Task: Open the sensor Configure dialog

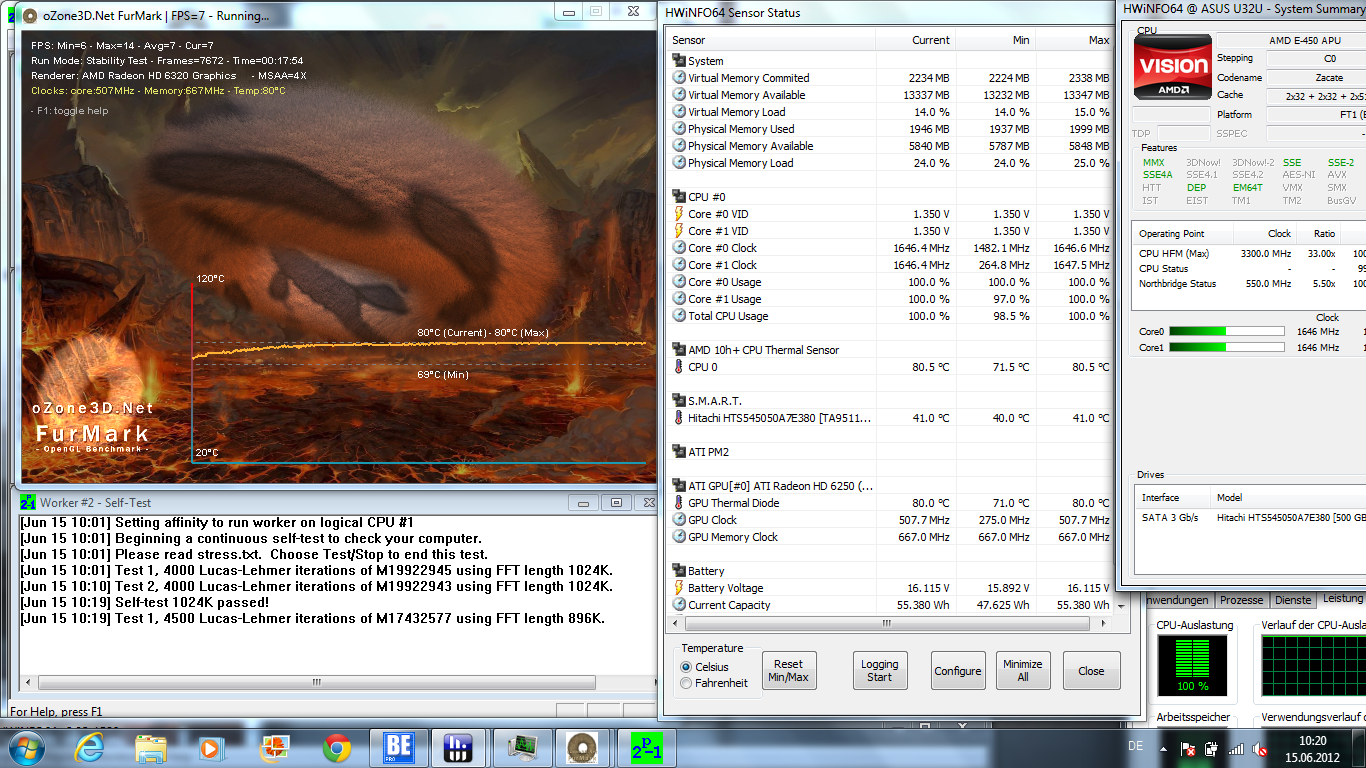Action: click(x=958, y=670)
